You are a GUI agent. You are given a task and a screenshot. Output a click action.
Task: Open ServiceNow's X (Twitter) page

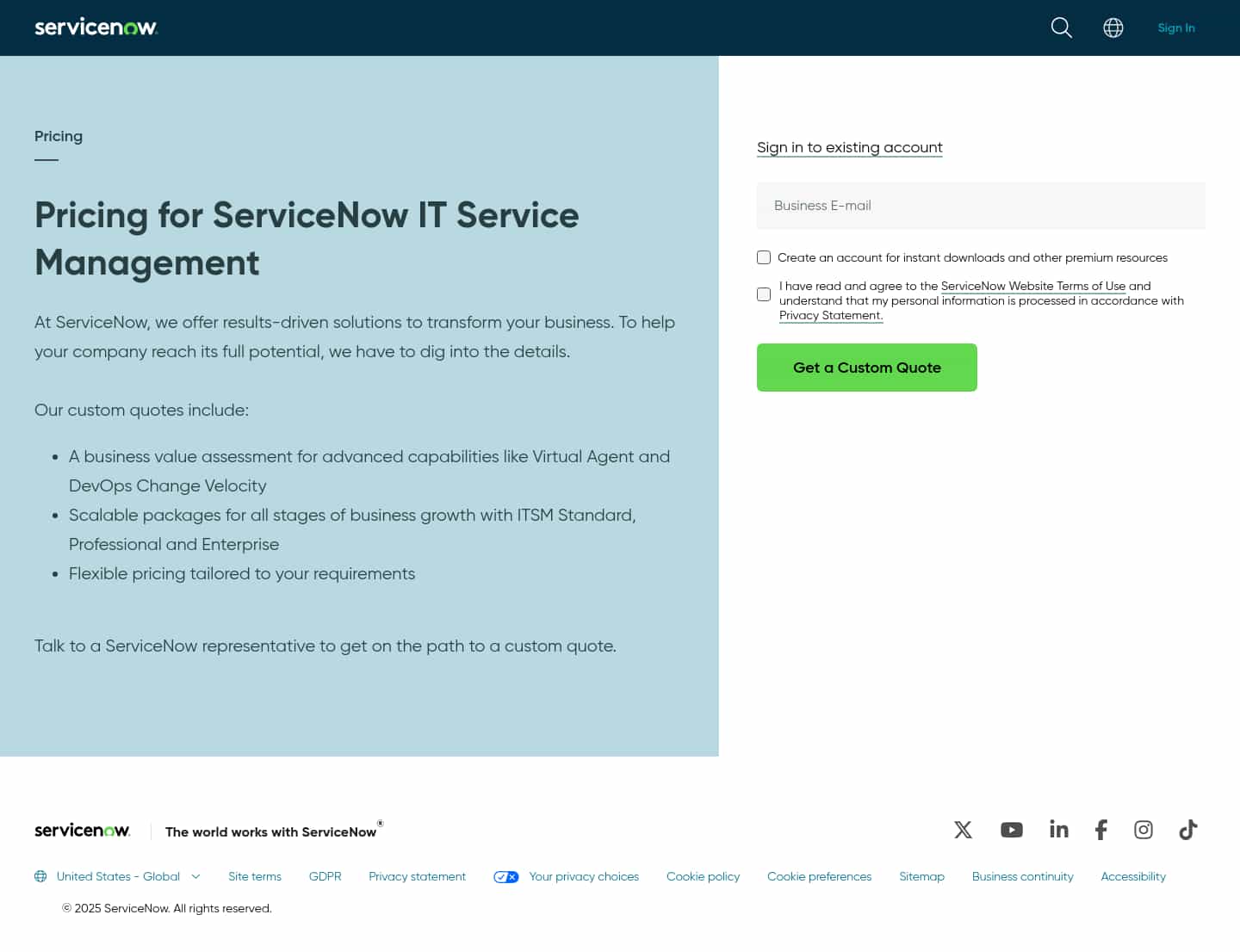963,830
